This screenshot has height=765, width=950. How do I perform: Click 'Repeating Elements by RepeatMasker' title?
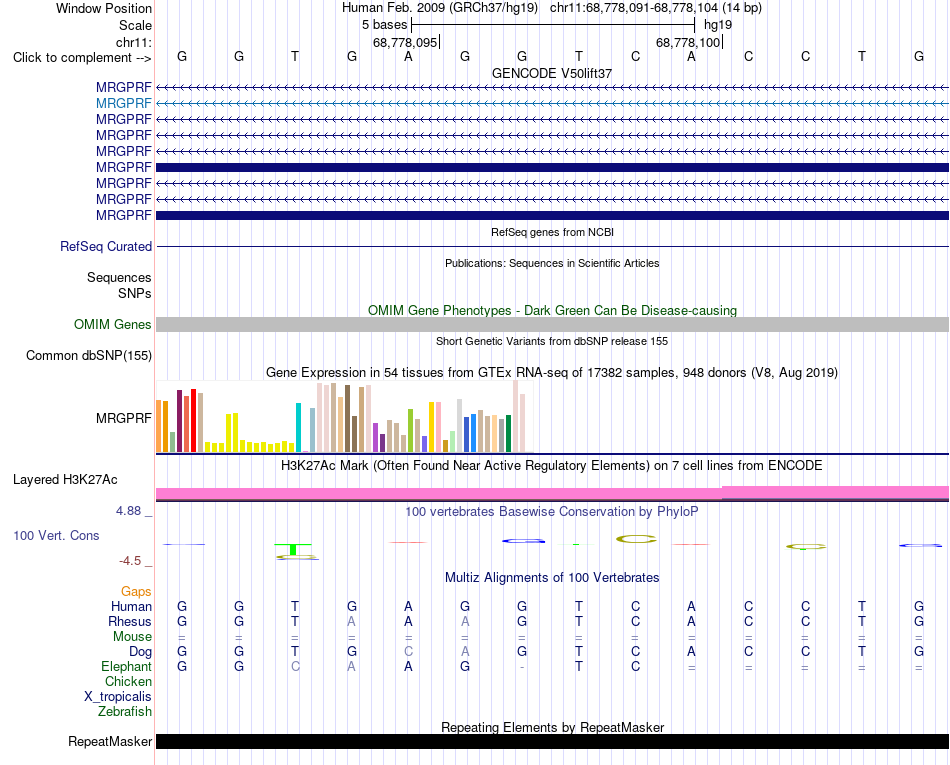pyautogui.click(x=552, y=727)
